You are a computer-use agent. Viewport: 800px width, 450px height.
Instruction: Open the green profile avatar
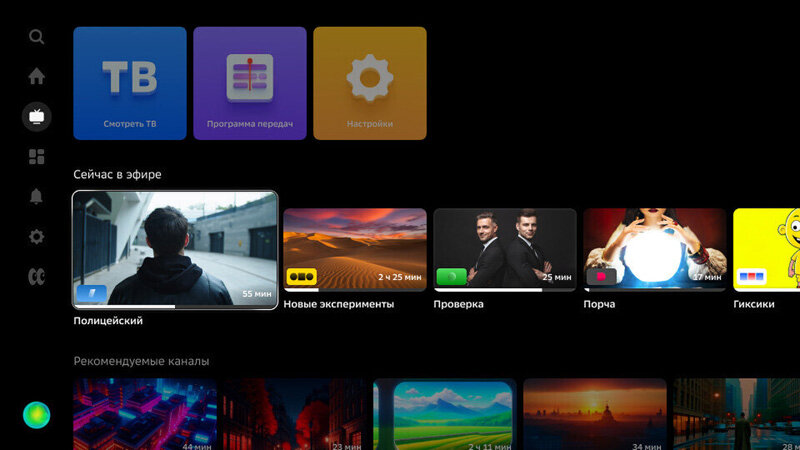(x=36, y=415)
